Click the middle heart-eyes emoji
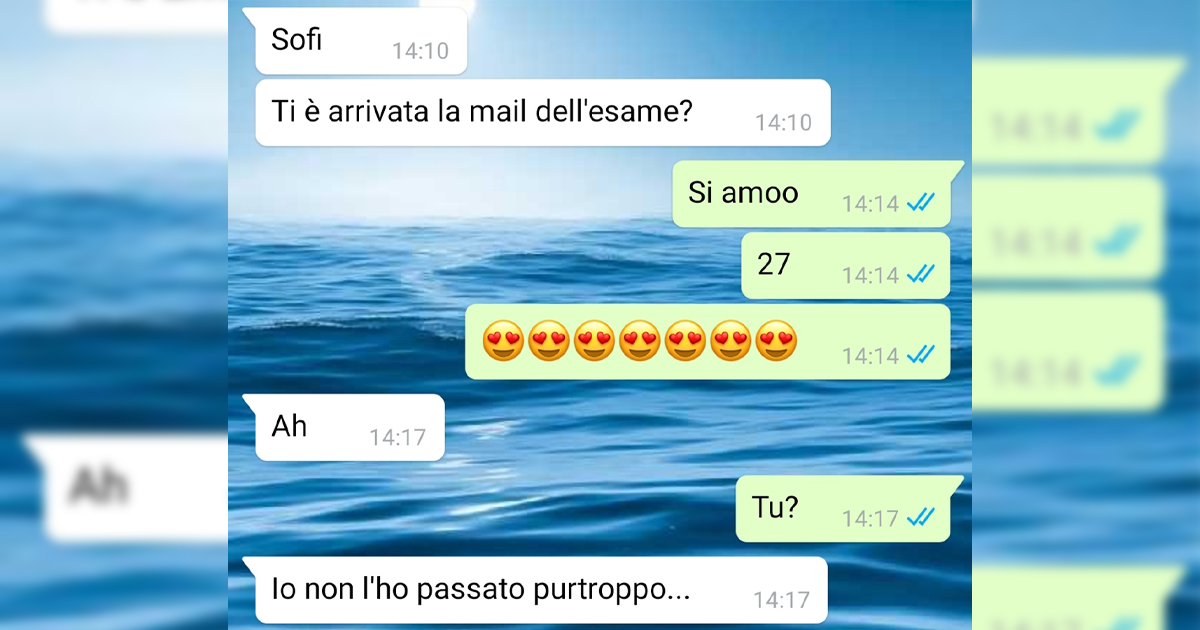This screenshot has width=1200, height=630. (x=640, y=344)
